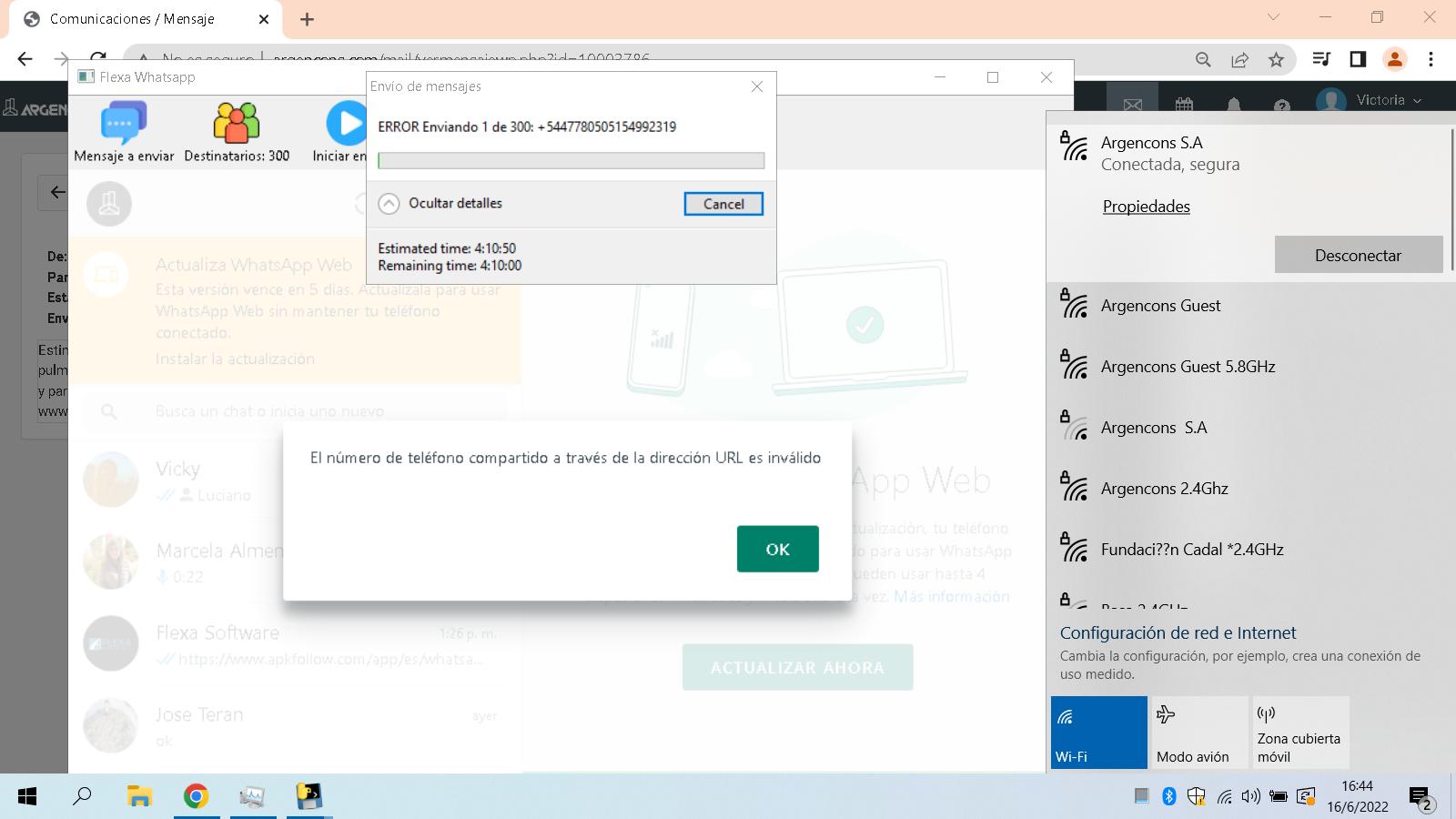The width and height of the screenshot is (1456, 819).
Task: Disconnect from Argencons S.A Wi-Fi
Action: (x=1358, y=255)
